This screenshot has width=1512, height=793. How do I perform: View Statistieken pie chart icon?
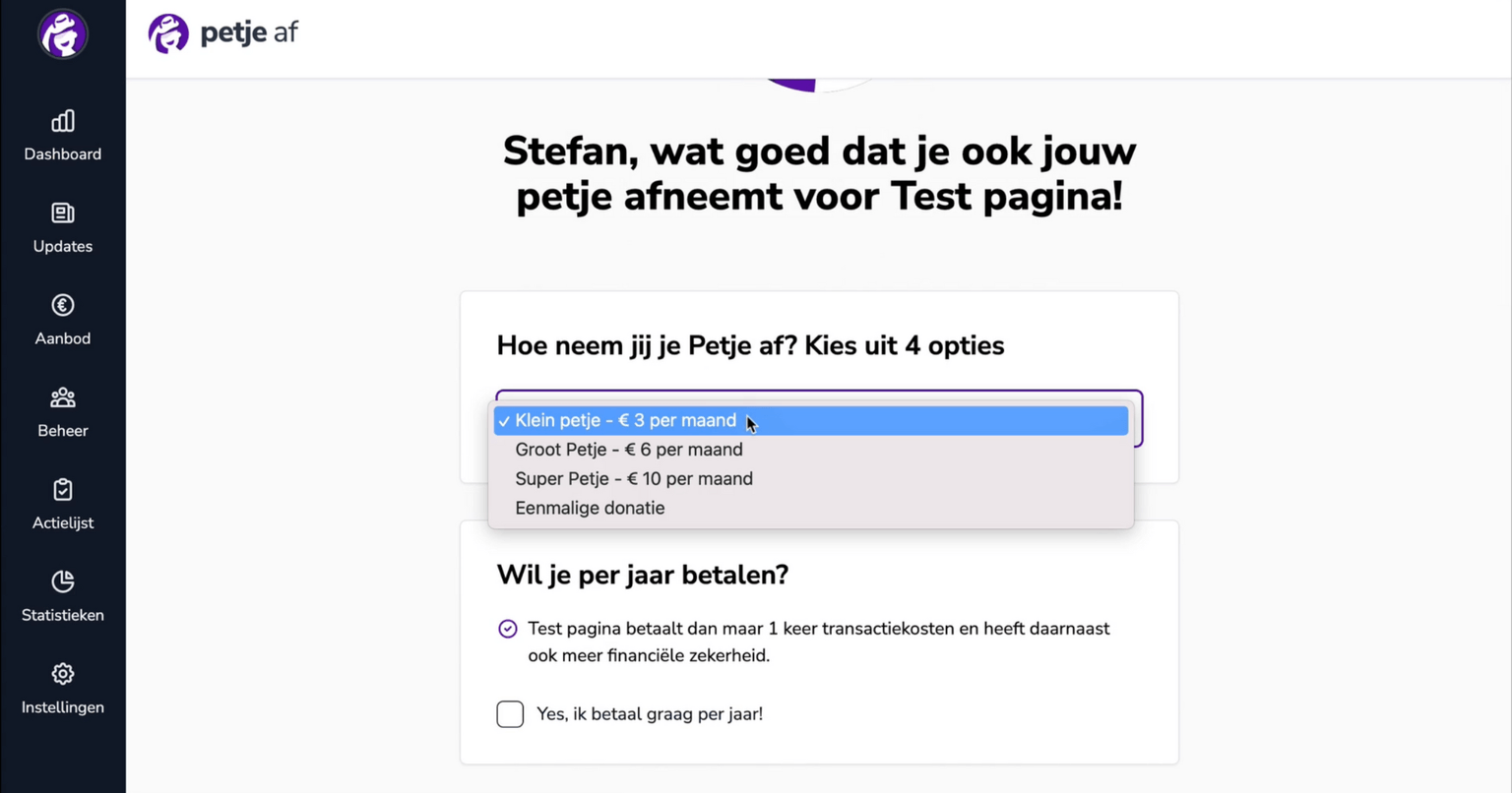(63, 581)
